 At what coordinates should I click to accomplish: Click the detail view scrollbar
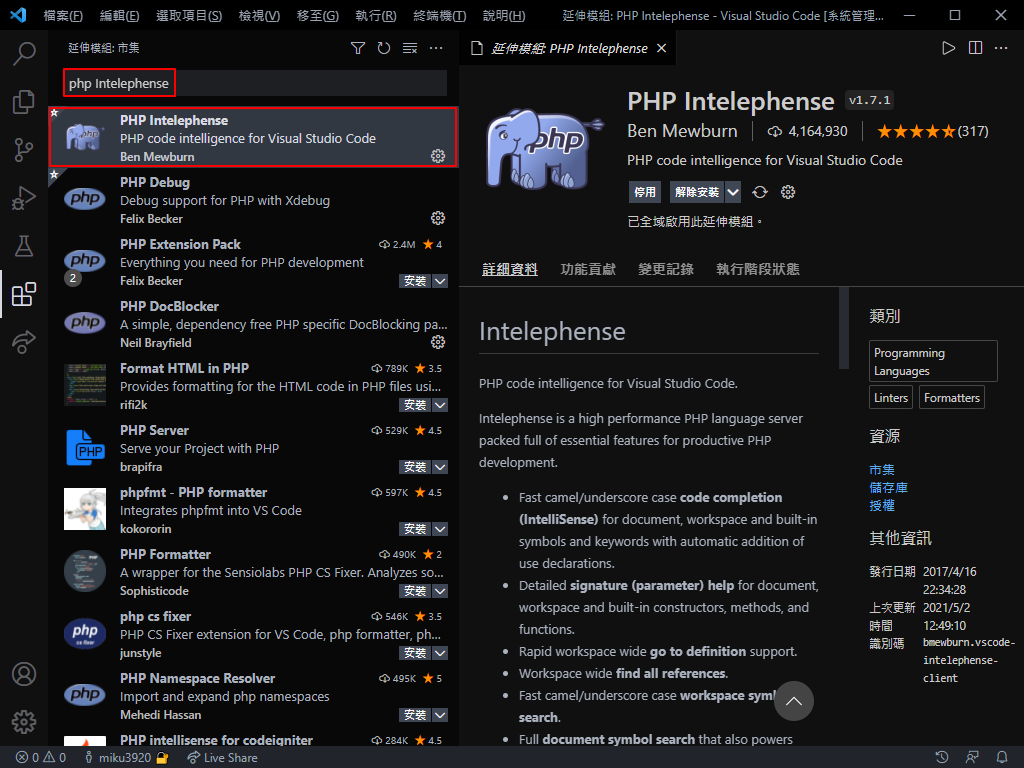coord(844,328)
